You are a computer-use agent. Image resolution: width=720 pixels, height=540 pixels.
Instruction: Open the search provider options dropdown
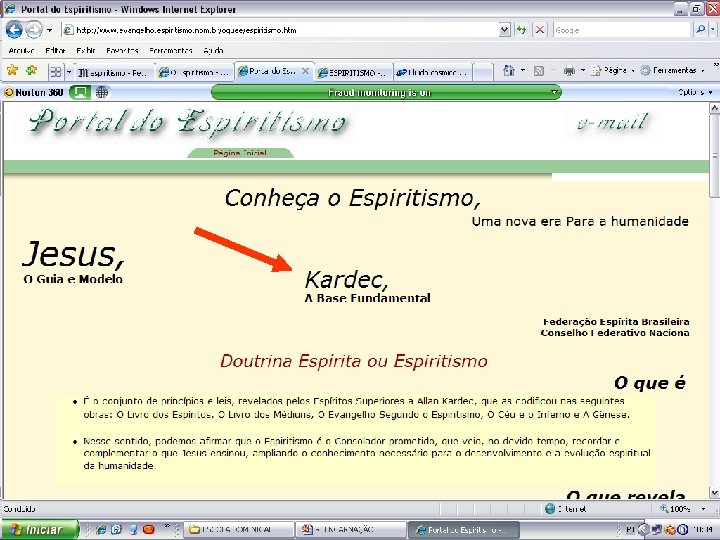pos(713,30)
